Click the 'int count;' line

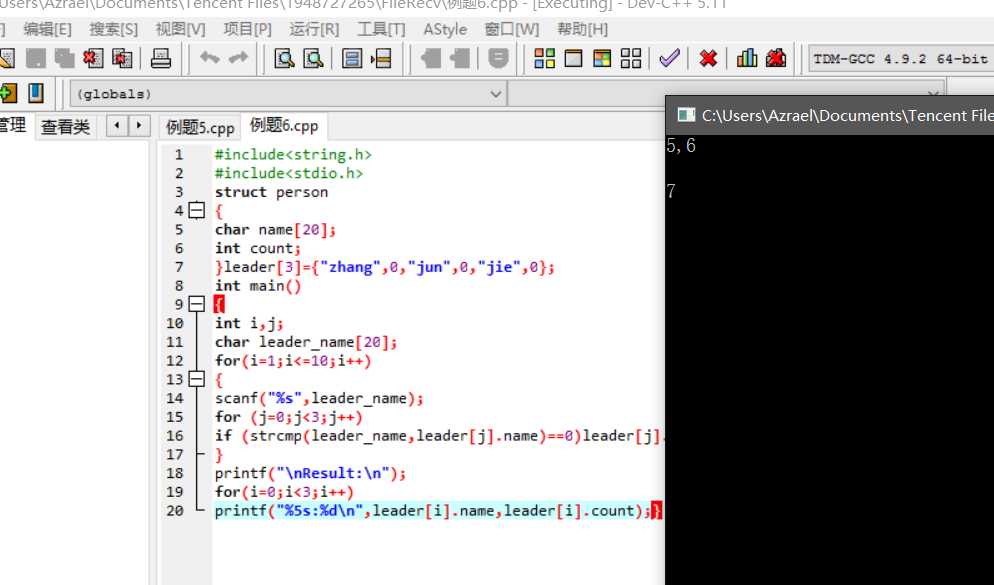(x=257, y=248)
